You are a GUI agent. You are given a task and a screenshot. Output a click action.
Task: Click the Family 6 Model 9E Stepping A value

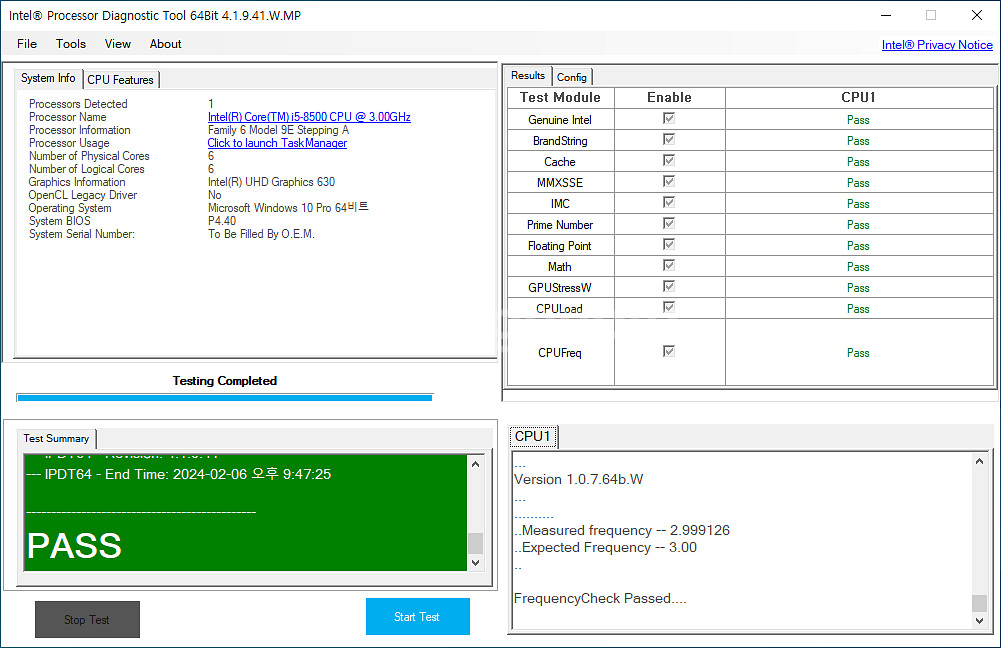coord(278,130)
